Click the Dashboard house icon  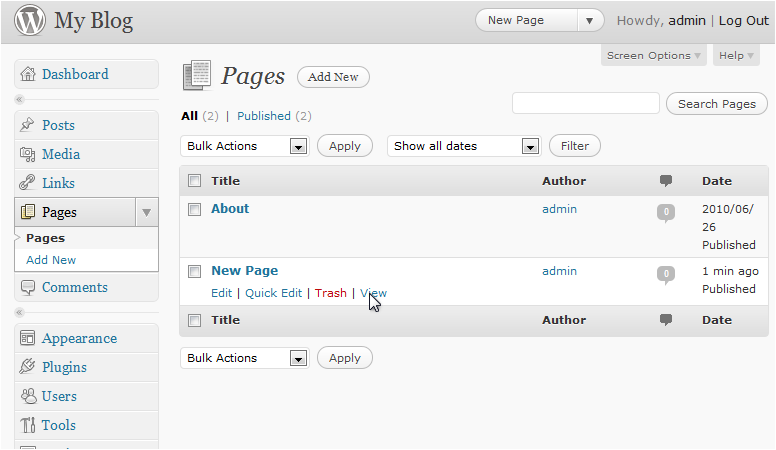[28, 74]
